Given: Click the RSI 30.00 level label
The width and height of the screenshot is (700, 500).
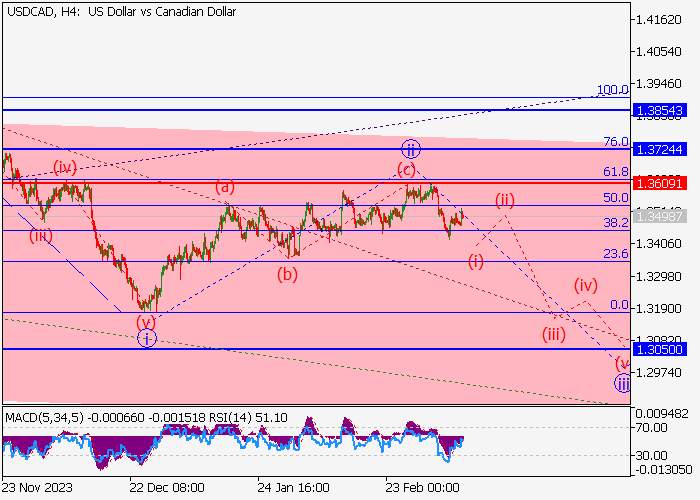Looking at the screenshot, I should tap(652, 456).
